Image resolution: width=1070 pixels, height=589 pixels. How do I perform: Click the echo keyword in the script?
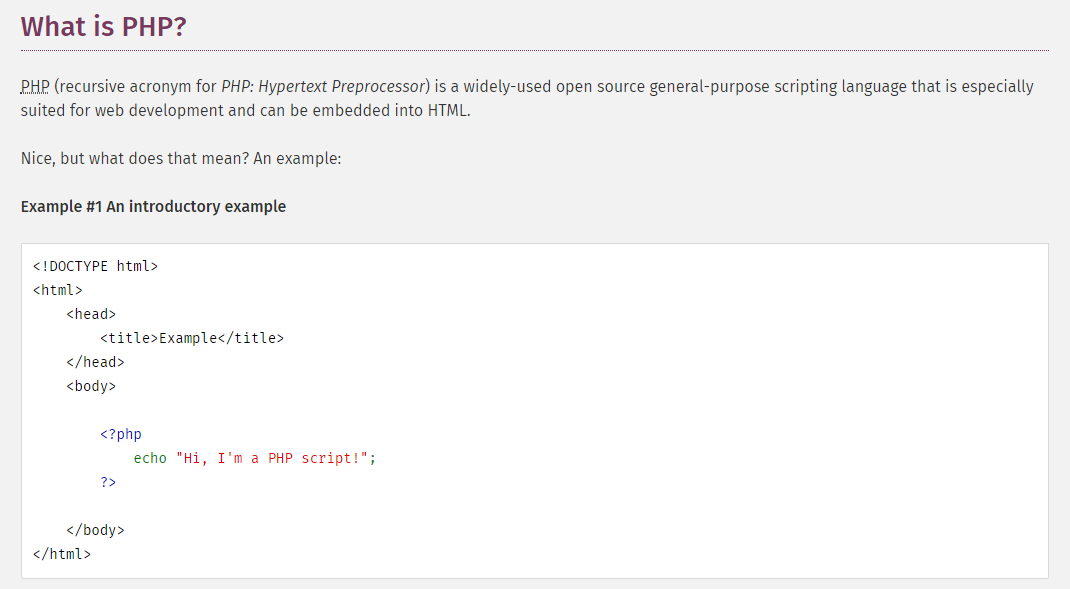point(150,457)
